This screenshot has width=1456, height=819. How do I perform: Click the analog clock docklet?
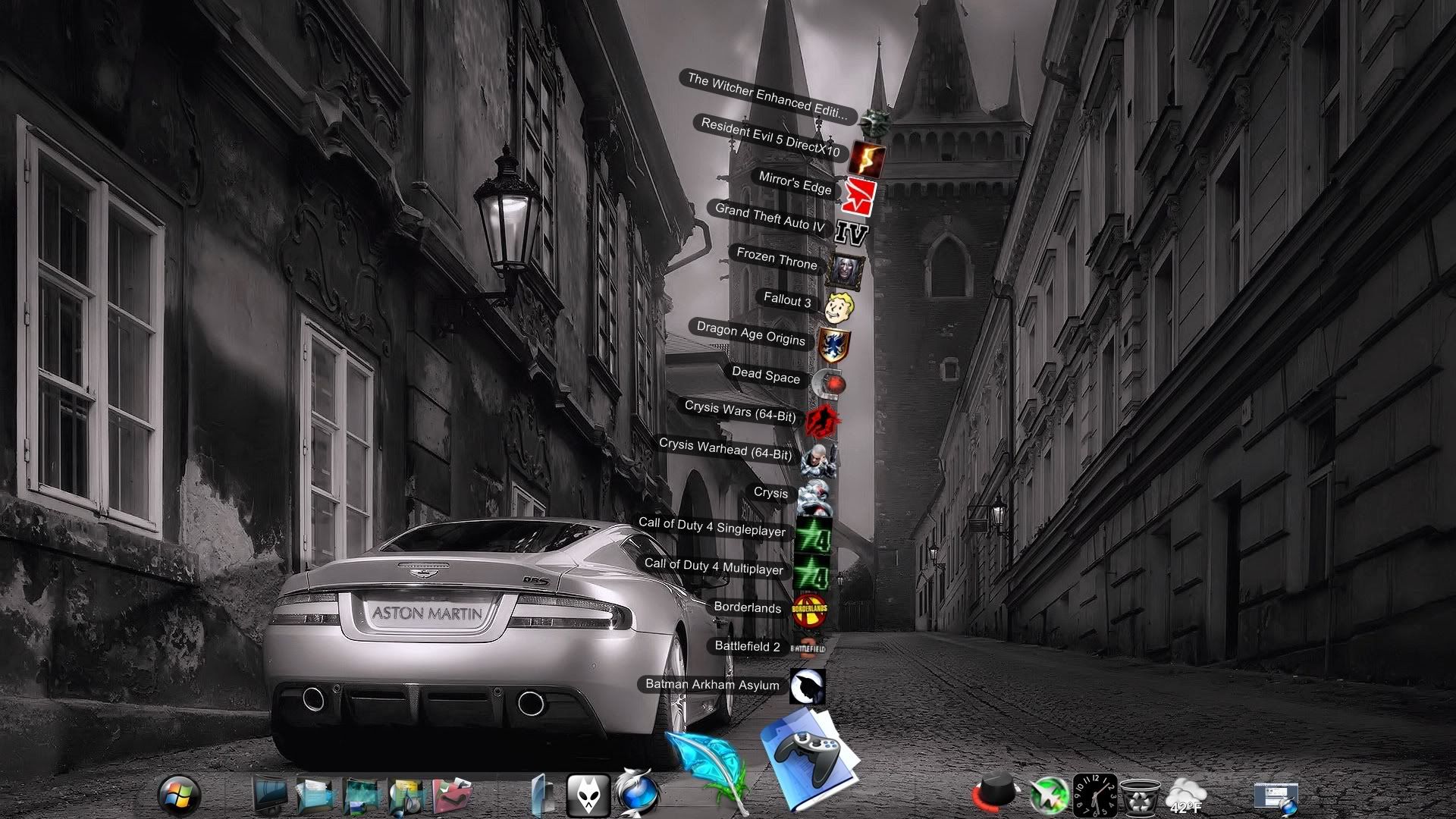tap(1094, 795)
